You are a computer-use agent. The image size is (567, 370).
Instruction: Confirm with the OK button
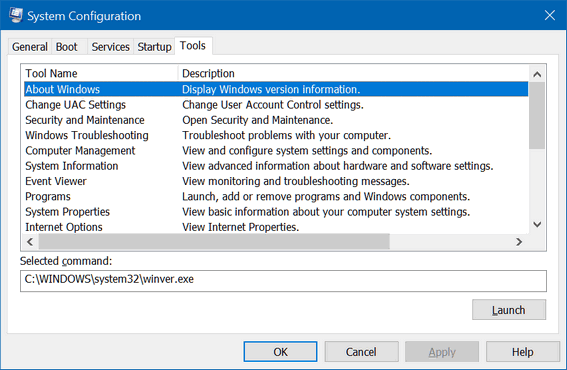point(280,352)
